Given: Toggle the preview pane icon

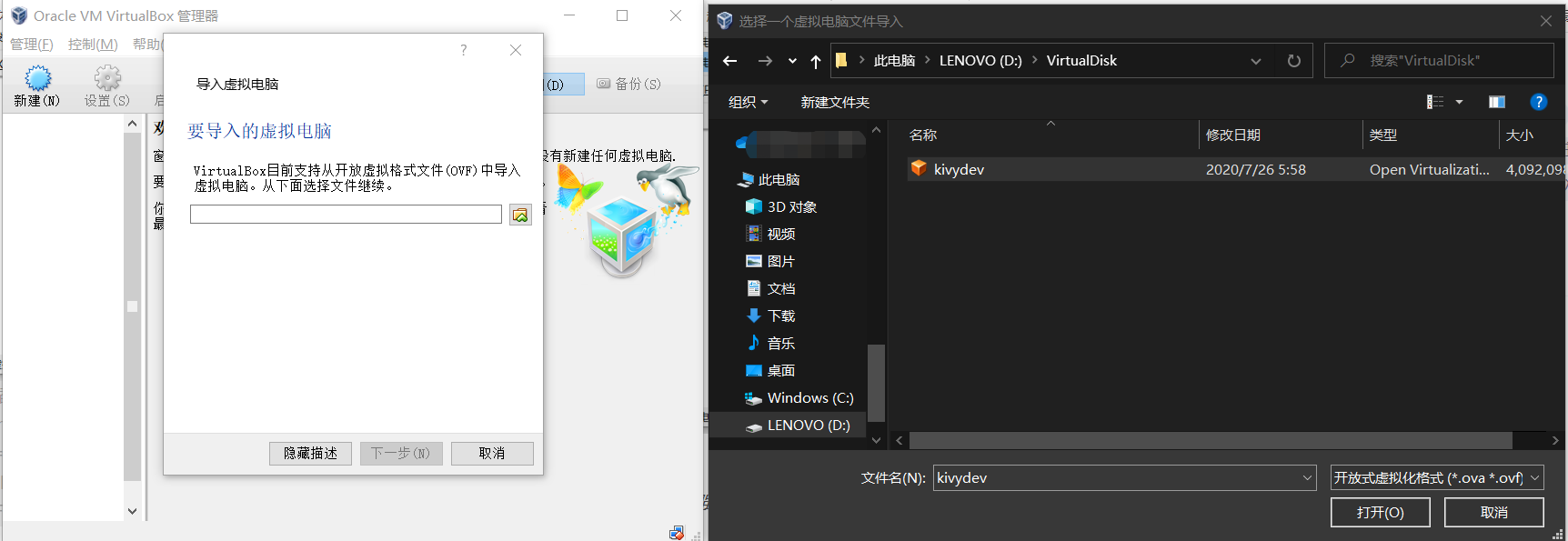Looking at the screenshot, I should coord(1497,102).
